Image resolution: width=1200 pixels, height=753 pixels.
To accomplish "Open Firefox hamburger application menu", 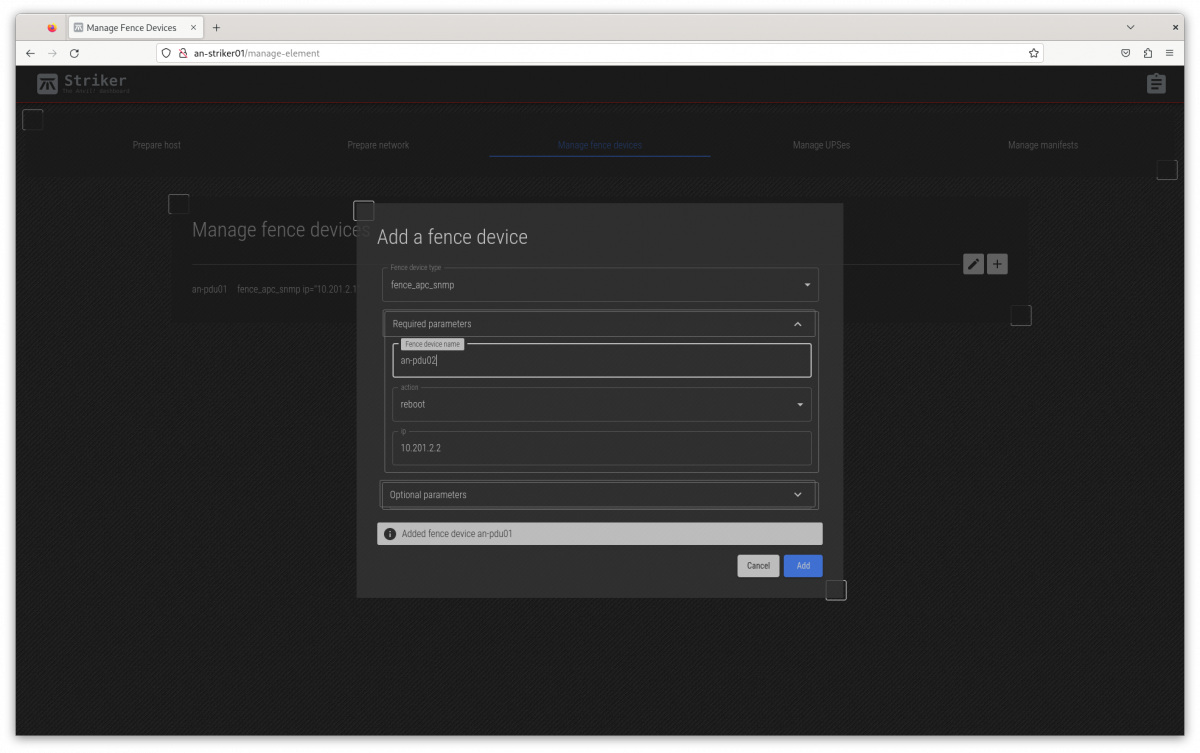I will 1169,53.
